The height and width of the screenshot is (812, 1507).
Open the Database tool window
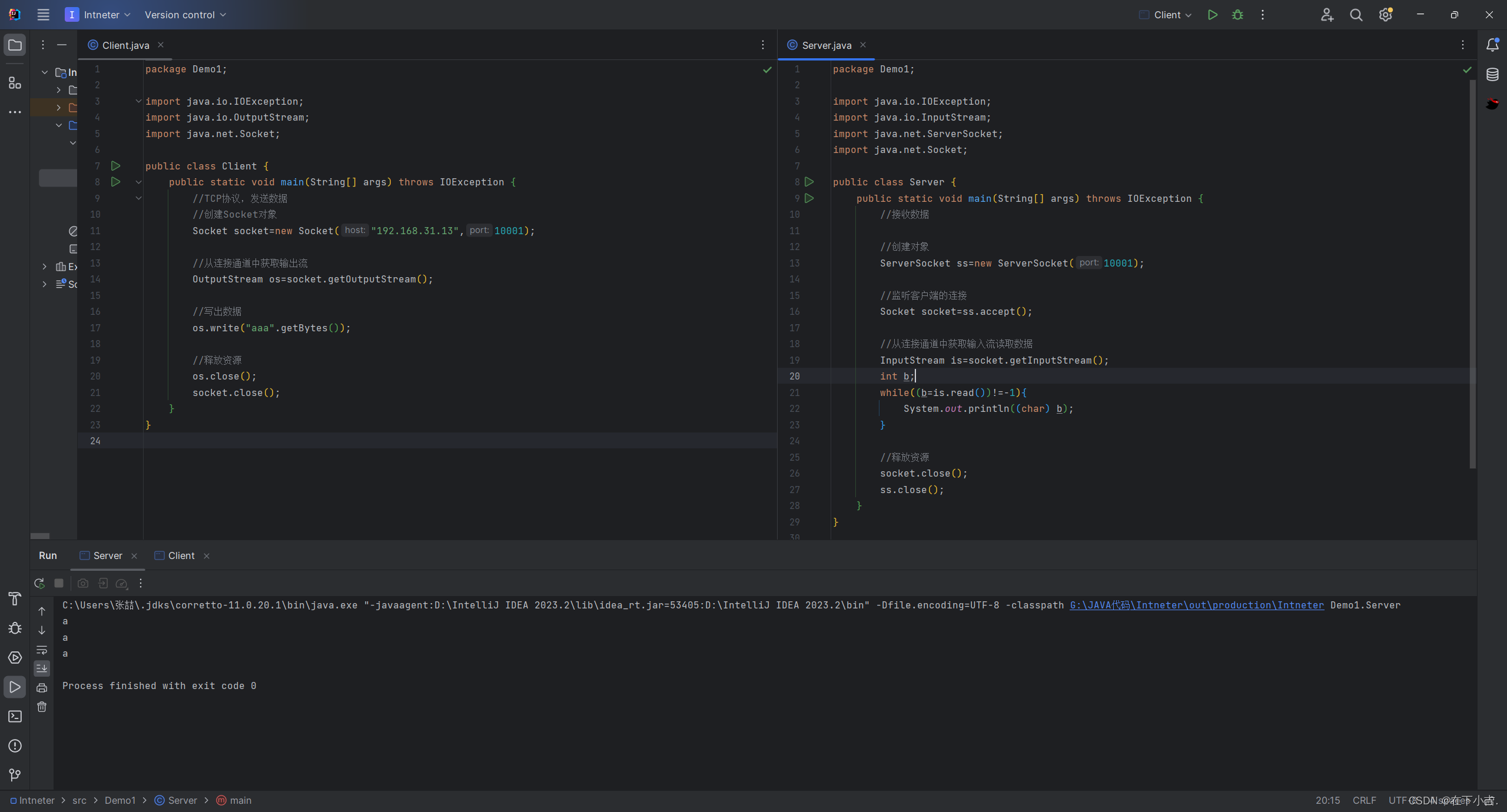(x=1492, y=75)
